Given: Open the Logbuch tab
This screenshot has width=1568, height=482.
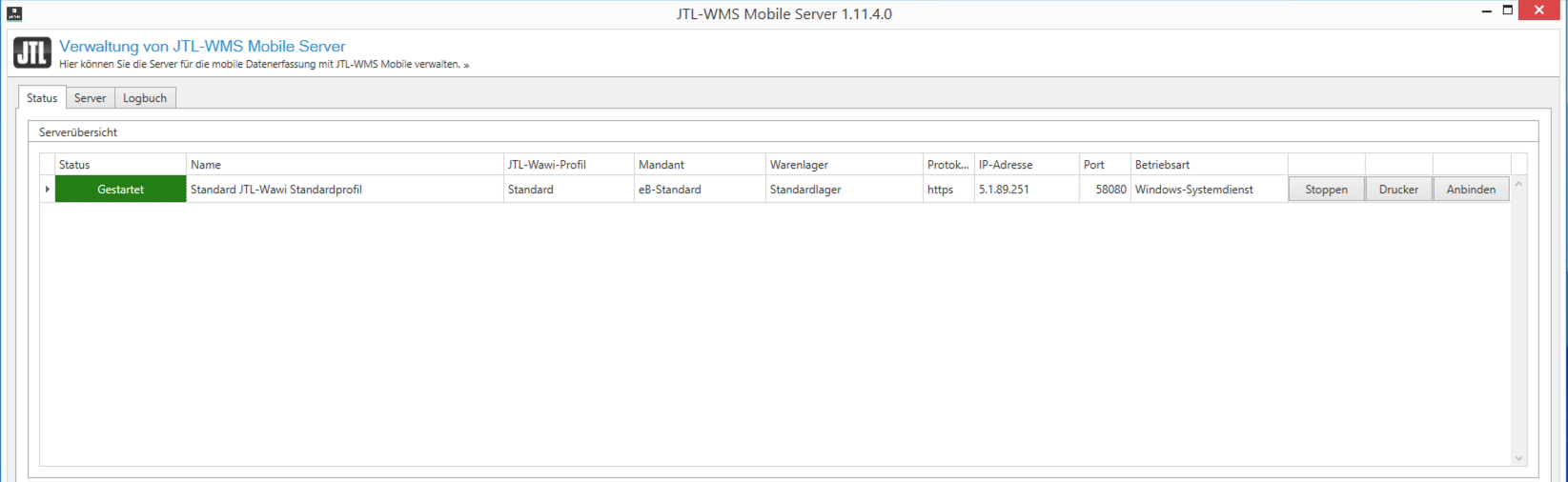Looking at the screenshot, I should tap(145, 98).
